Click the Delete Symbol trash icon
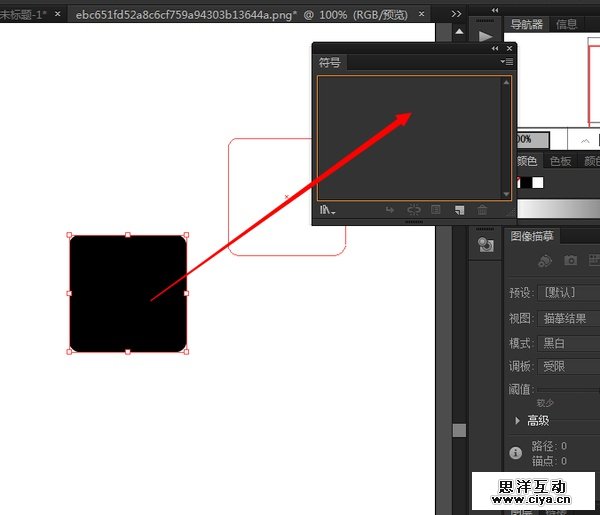This screenshot has width=600, height=515. click(x=482, y=210)
